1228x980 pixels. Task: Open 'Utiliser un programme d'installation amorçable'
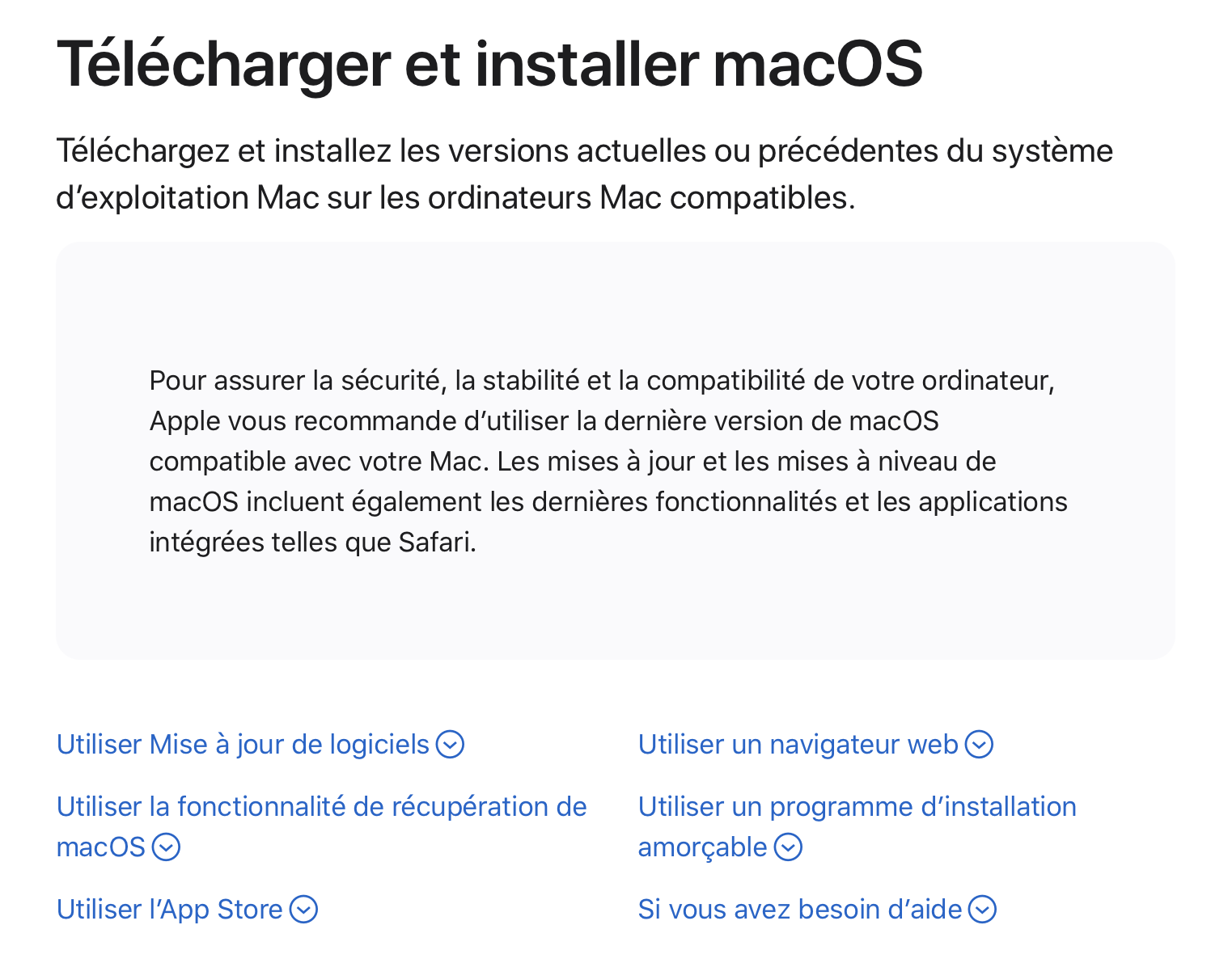click(x=857, y=806)
